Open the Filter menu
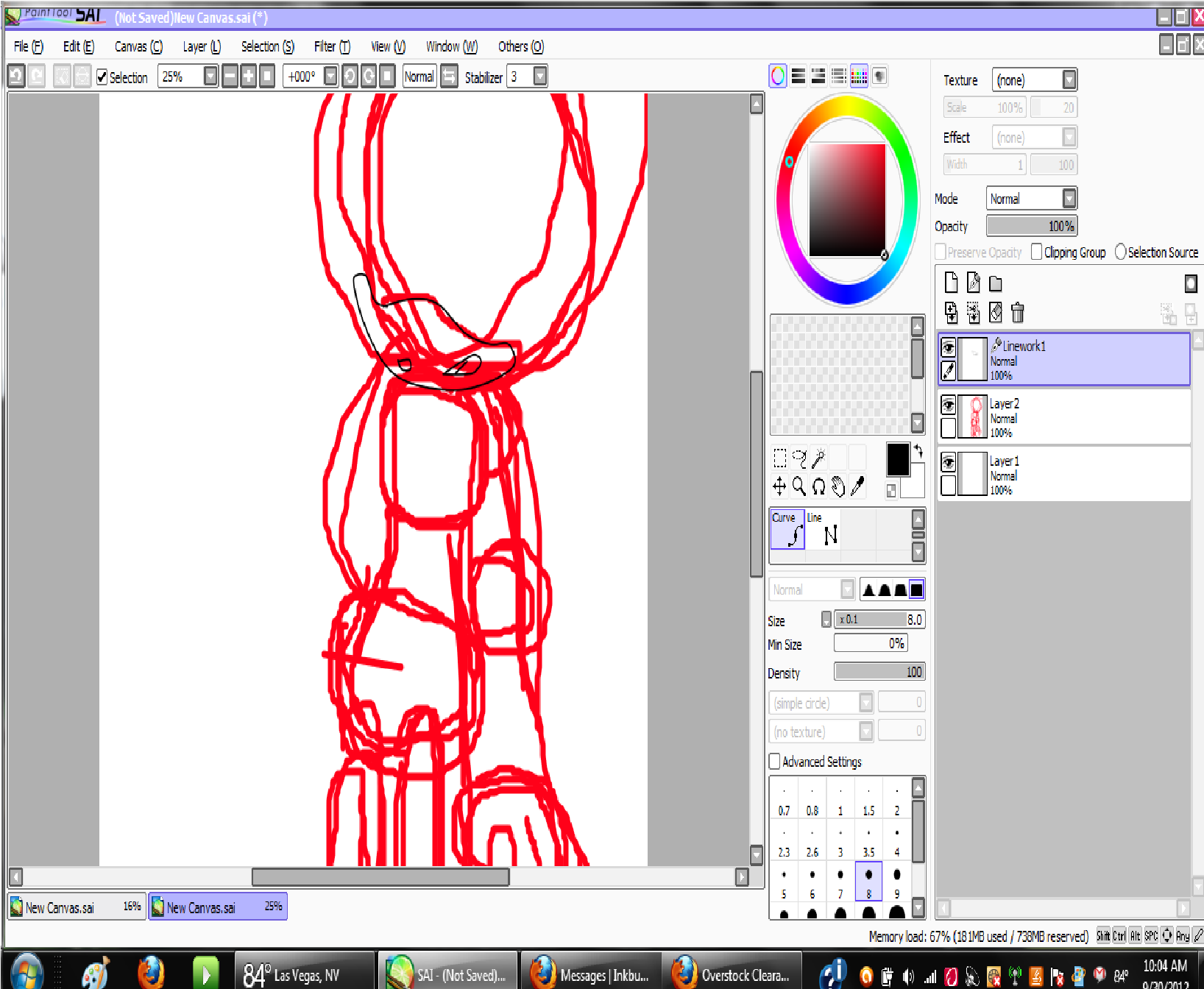1204x989 pixels. point(331,46)
